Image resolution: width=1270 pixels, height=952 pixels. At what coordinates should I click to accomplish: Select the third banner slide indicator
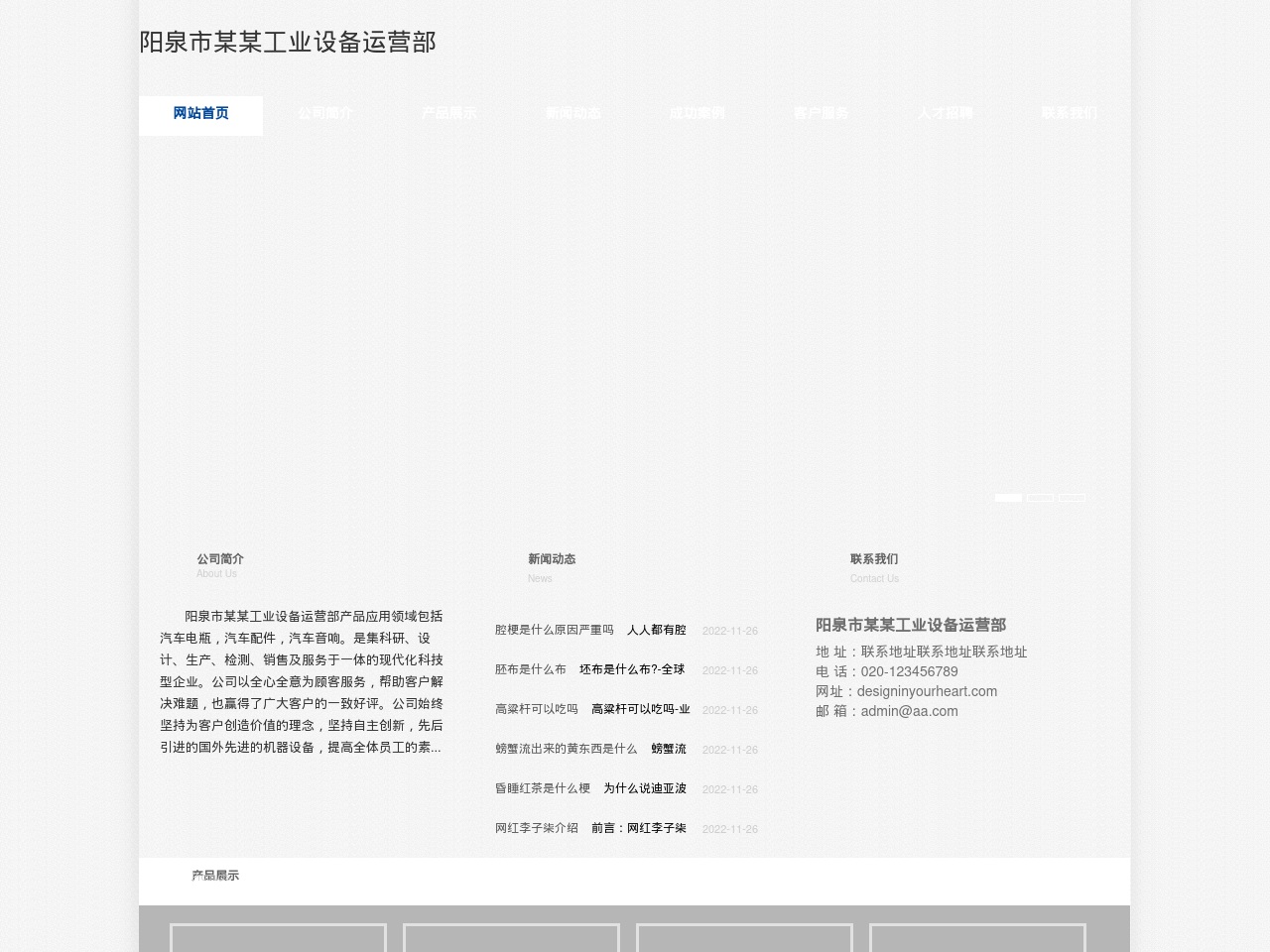(x=1072, y=498)
